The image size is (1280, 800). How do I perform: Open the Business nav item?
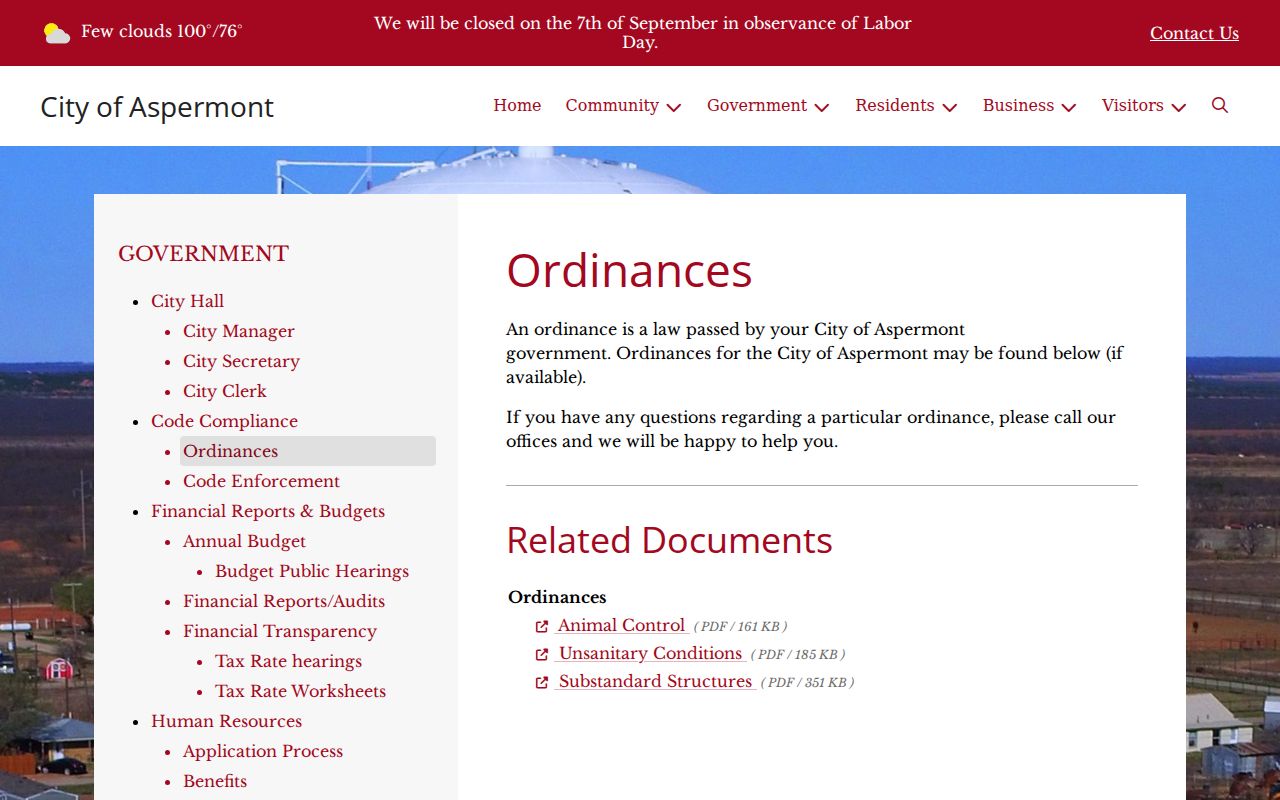(x=1018, y=105)
